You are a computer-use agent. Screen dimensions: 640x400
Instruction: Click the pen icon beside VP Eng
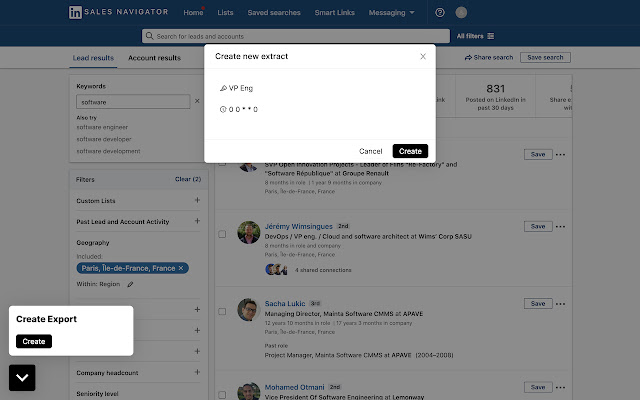point(223,88)
